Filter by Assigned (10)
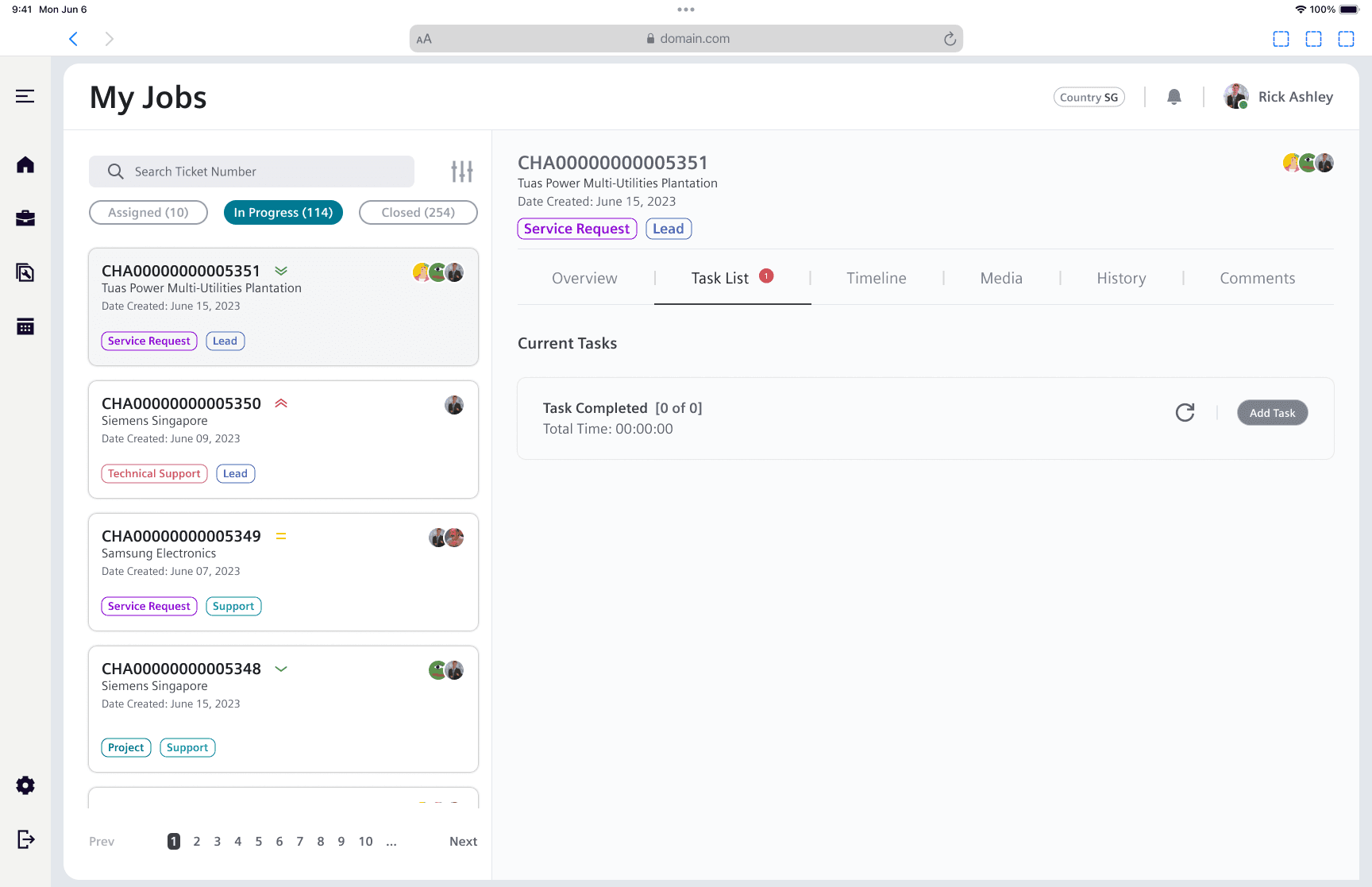Screen dimensions: 1372x887 [148, 212]
